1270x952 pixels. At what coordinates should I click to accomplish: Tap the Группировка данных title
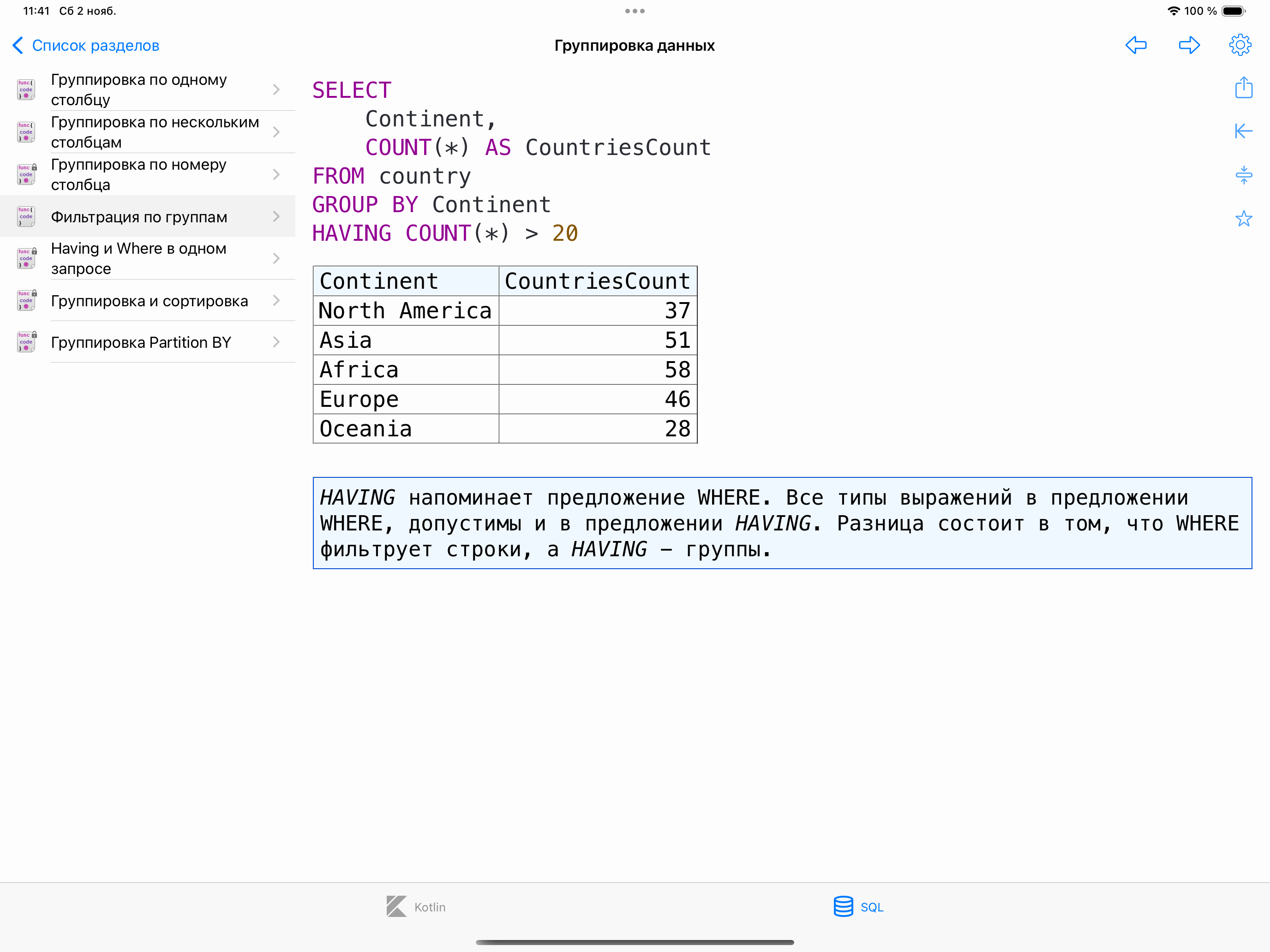coord(635,45)
